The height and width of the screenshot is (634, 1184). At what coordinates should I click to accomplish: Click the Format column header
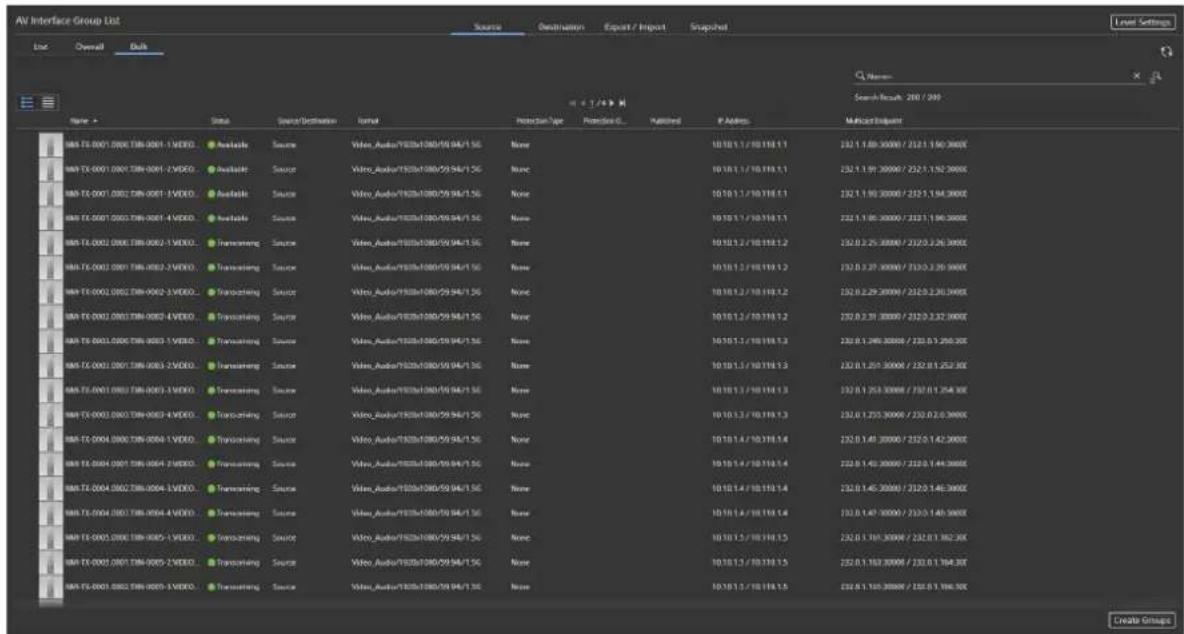tap(366, 121)
